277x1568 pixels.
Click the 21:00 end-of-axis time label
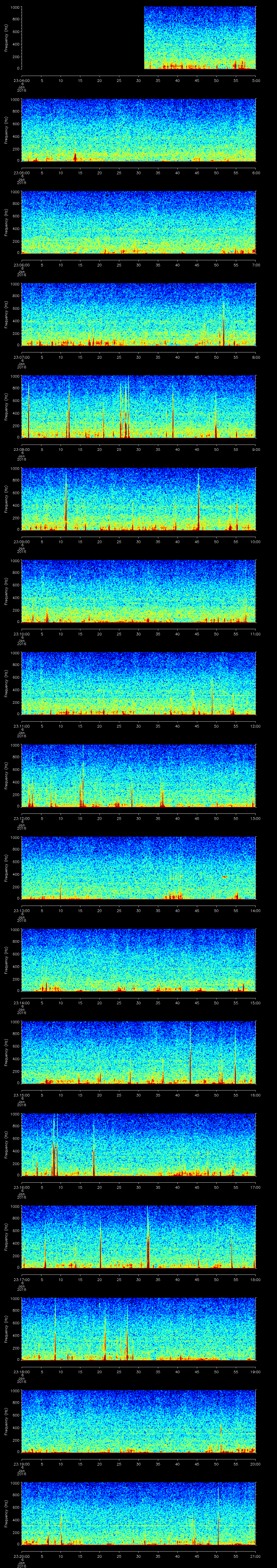point(256,1556)
